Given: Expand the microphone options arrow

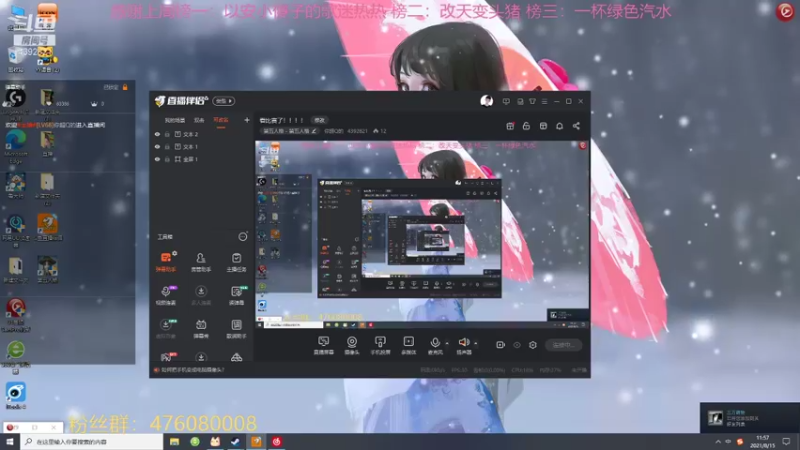Looking at the screenshot, I should pos(447,343).
